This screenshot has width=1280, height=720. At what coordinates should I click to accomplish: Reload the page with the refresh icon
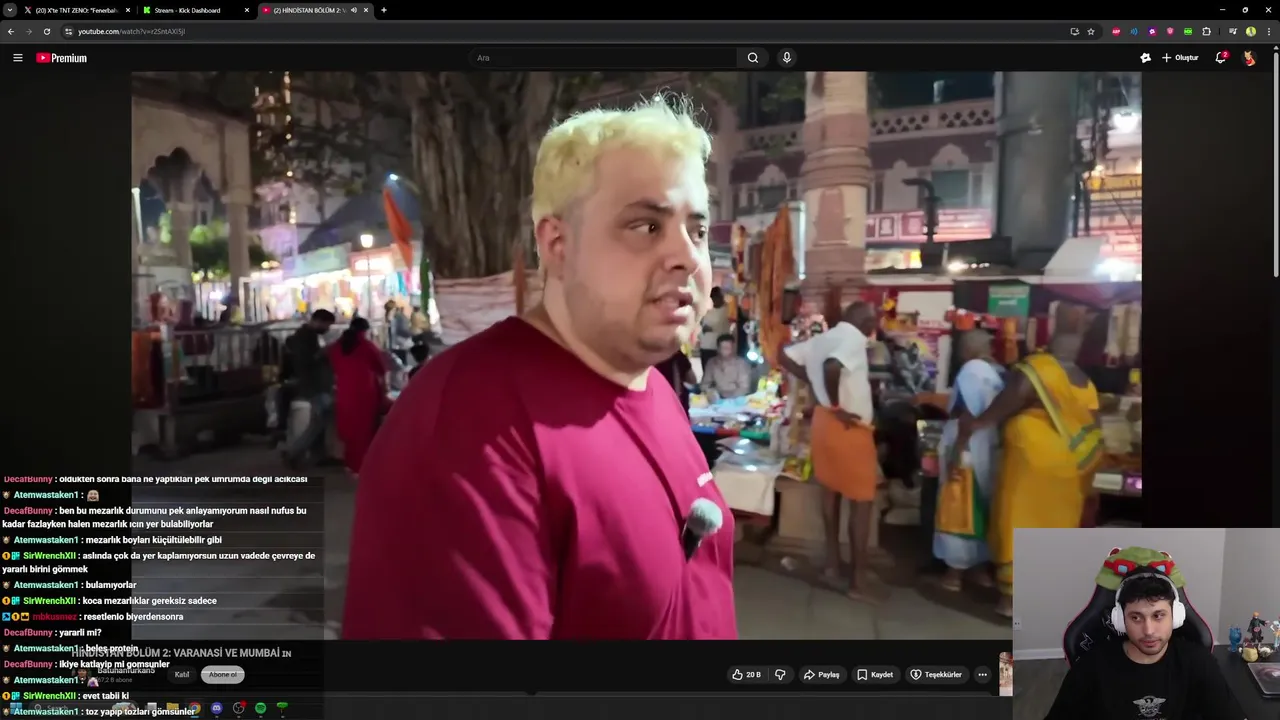tap(46, 31)
